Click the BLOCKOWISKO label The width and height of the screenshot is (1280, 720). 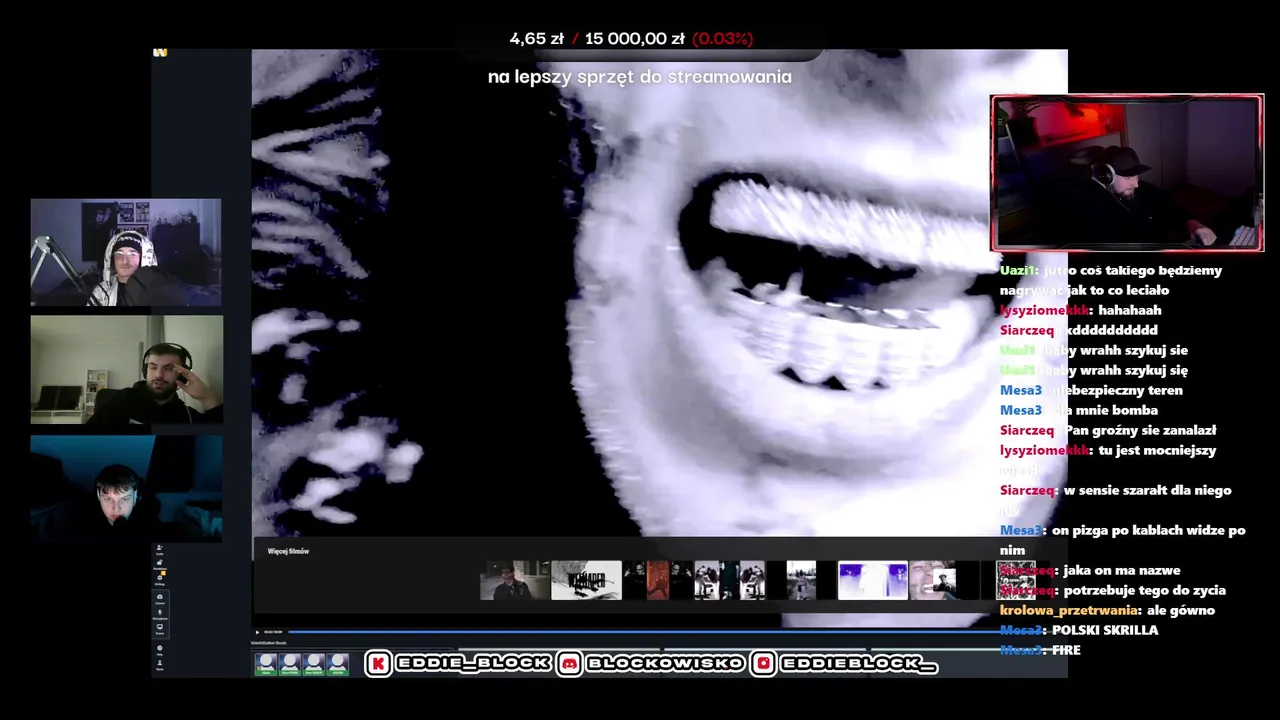click(x=665, y=663)
